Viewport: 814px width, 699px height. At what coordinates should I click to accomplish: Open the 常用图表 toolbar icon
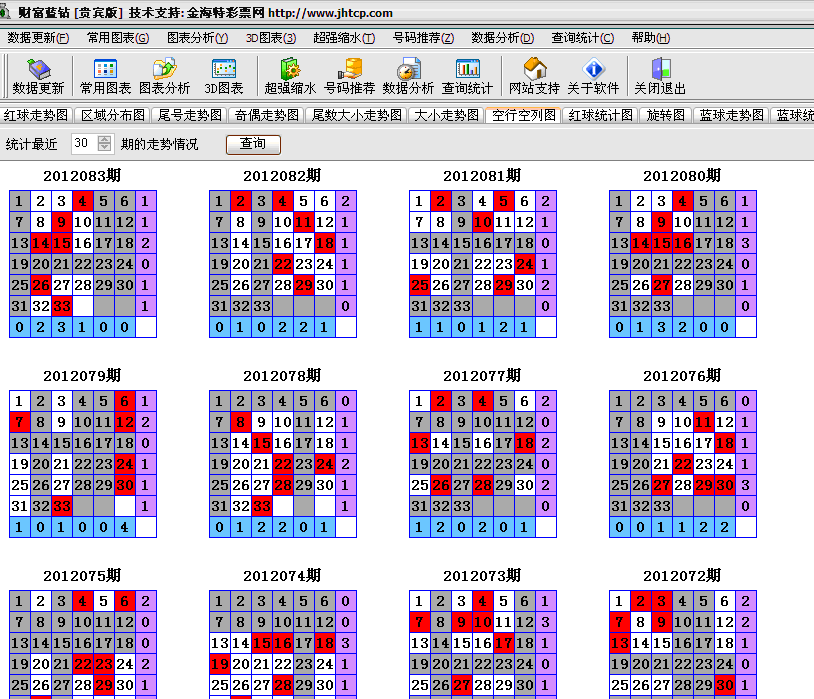105,76
